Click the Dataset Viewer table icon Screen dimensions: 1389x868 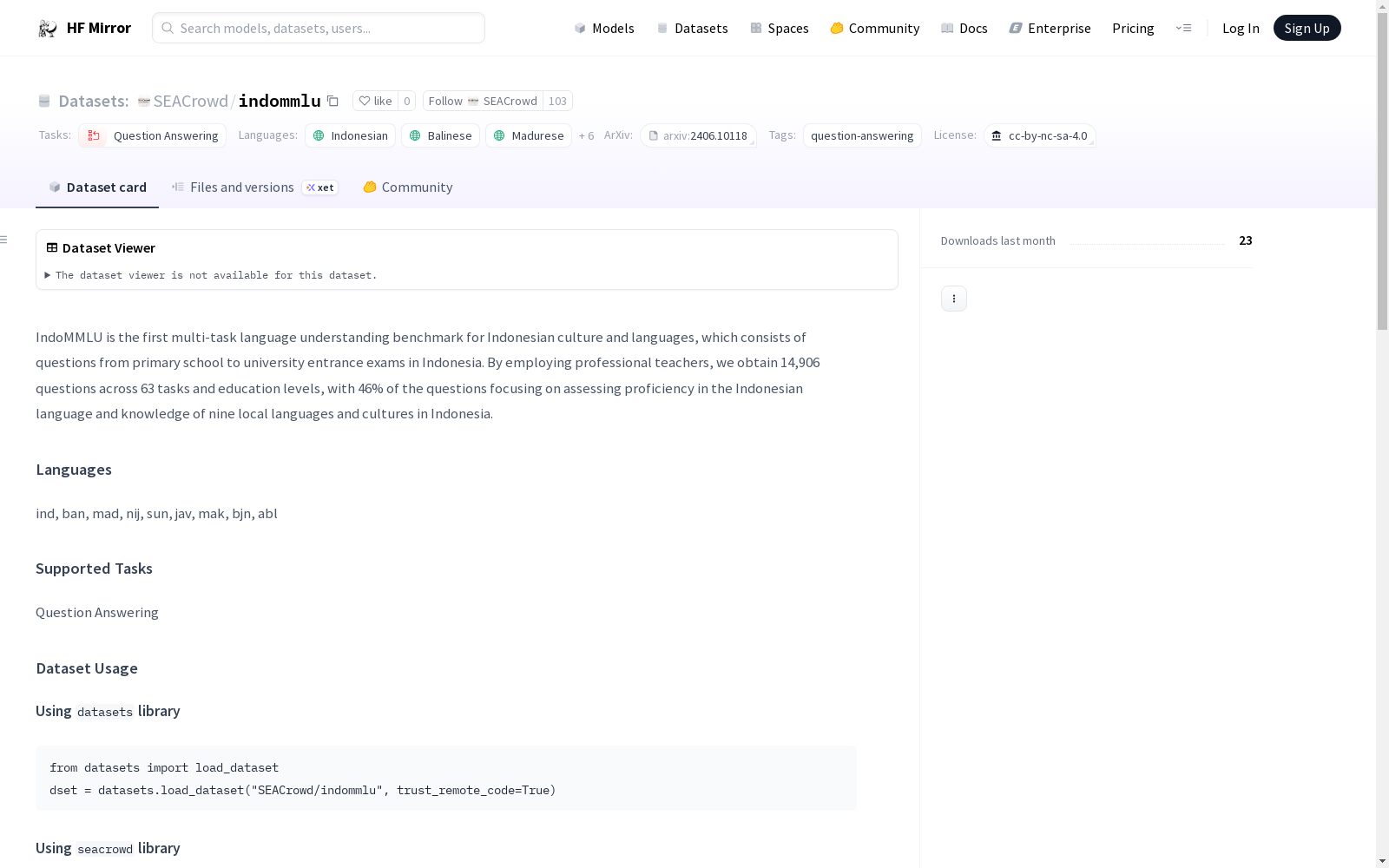(52, 247)
